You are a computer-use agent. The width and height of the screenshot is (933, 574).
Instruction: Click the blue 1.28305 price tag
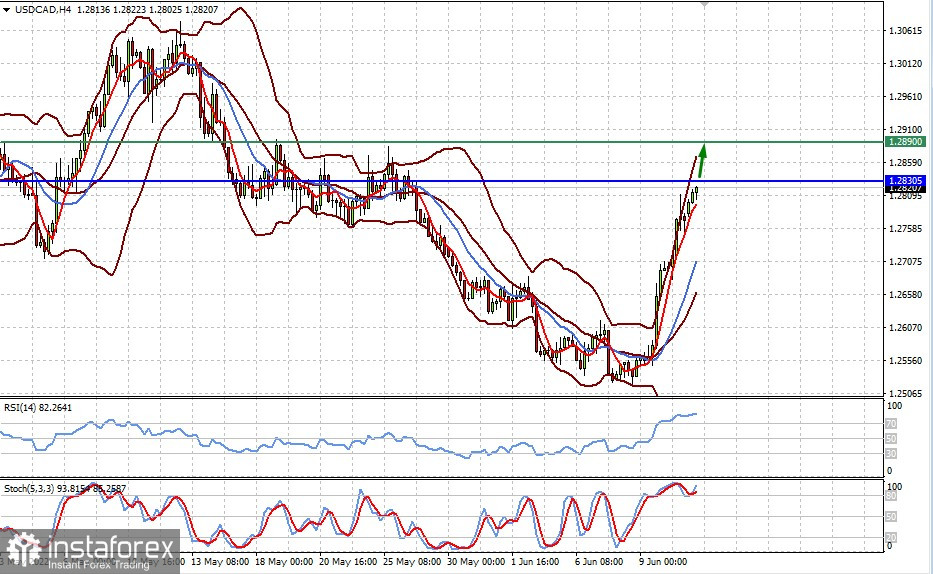click(x=908, y=180)
